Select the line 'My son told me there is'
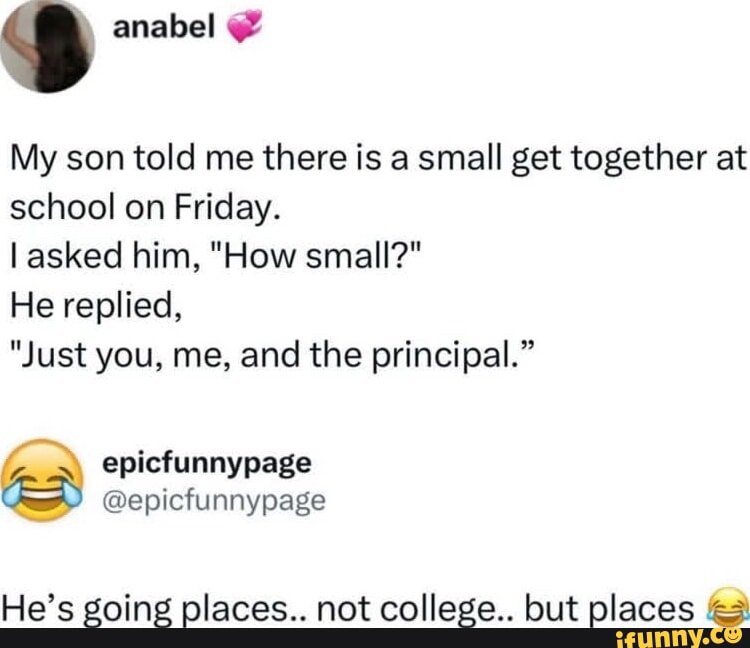This screenshot has width=750, height=648. coord(195,158)
